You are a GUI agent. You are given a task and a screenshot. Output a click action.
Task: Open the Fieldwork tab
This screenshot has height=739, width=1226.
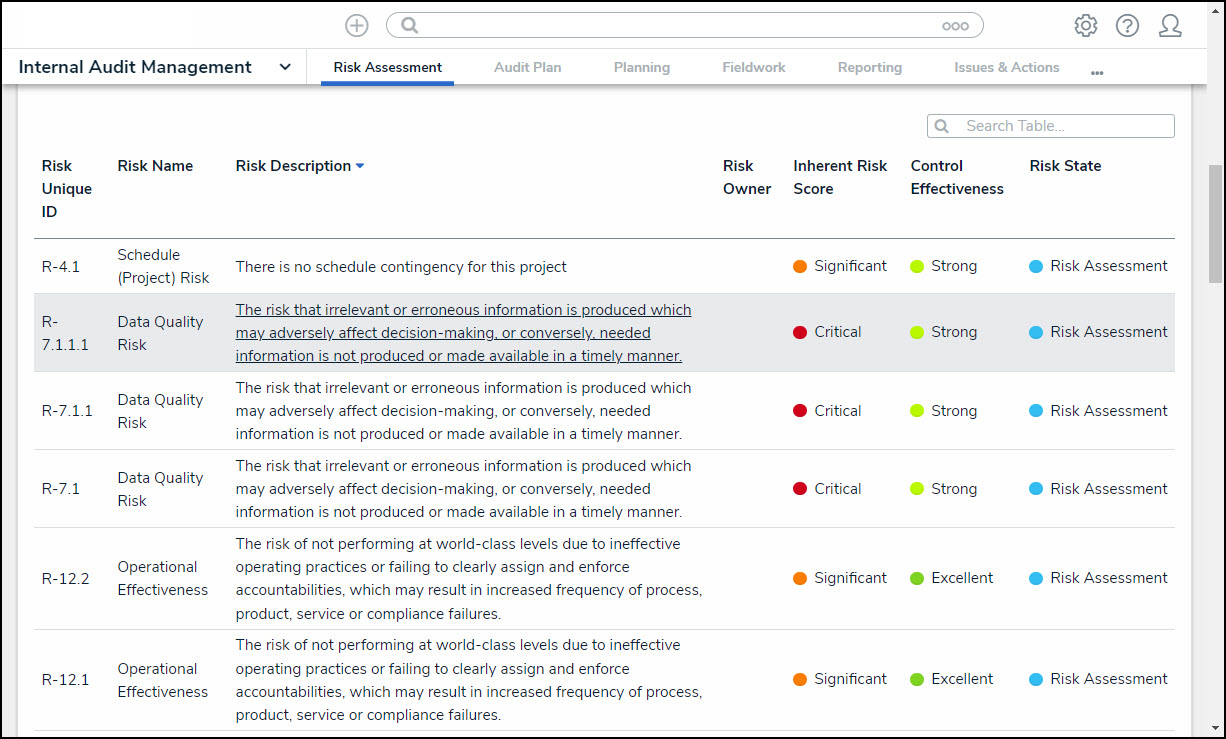pos(753,68)
